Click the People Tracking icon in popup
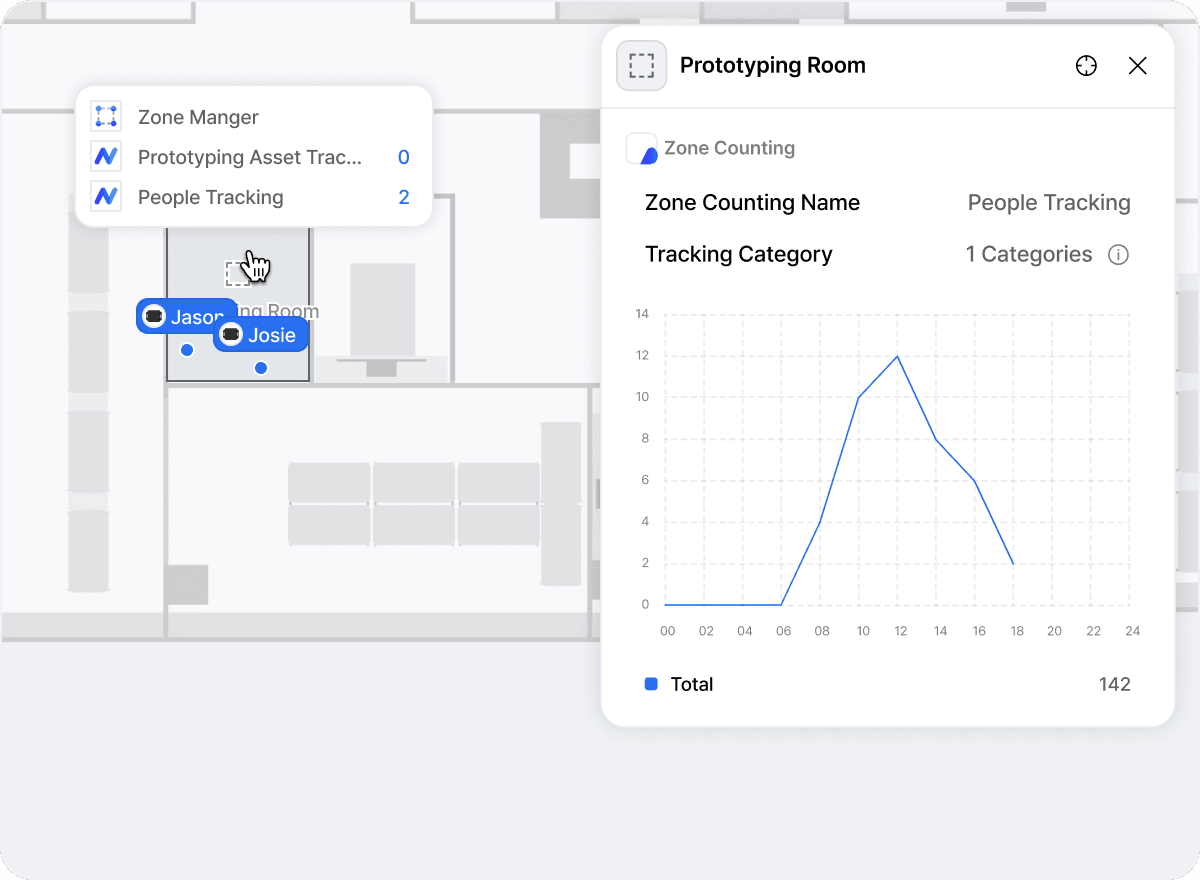This screenshot has width=1200, height=880. 106,197
